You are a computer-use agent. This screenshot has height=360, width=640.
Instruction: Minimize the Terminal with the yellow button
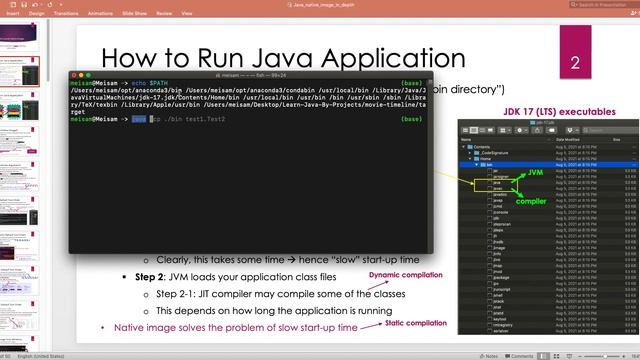tap(81, 76)
